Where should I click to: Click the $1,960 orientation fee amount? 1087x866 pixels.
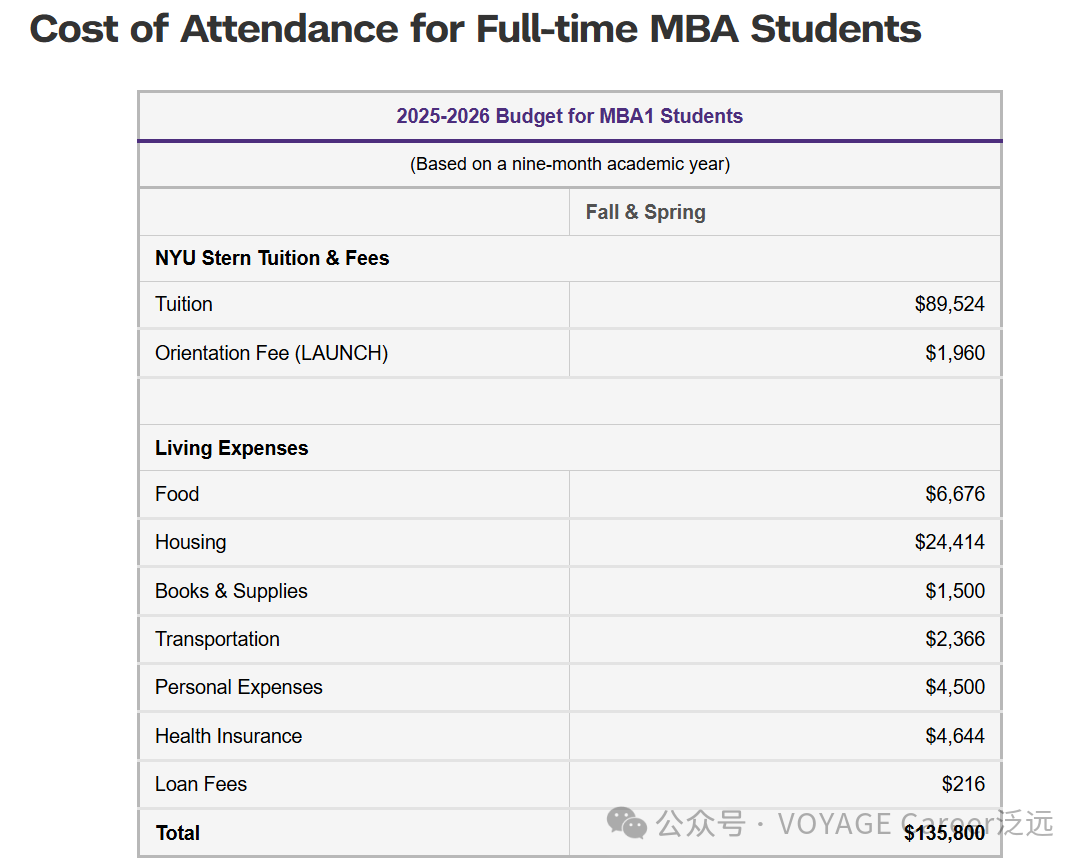955,353
